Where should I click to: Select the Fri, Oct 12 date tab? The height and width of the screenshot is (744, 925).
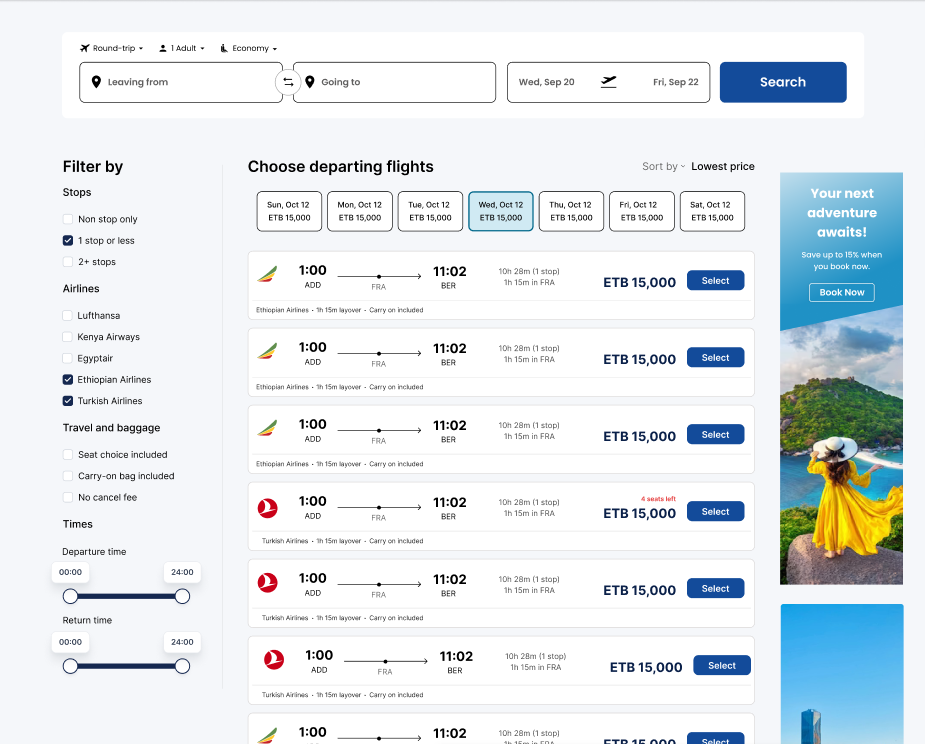(642, 211)
